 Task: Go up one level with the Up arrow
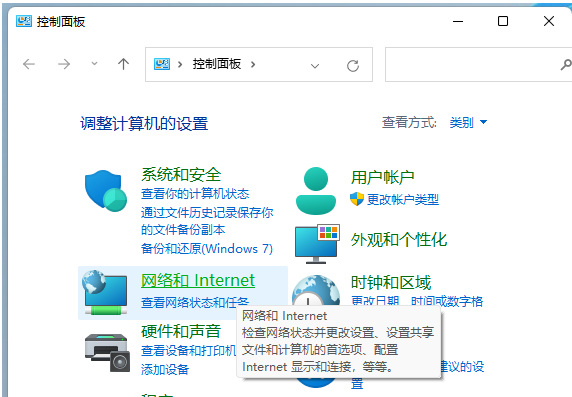click(x=123, y=64)
